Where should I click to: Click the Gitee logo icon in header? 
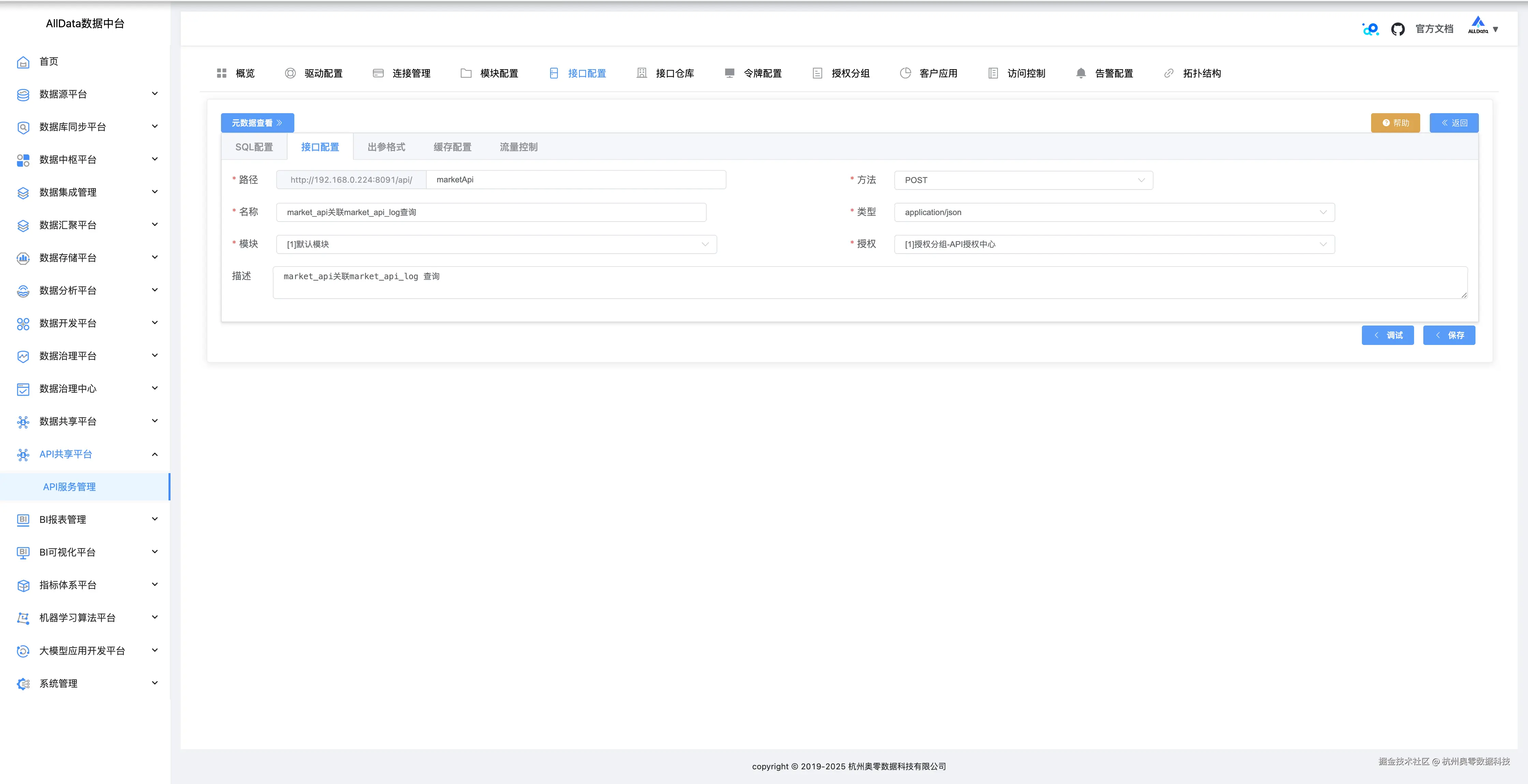tap(1370, 29)
